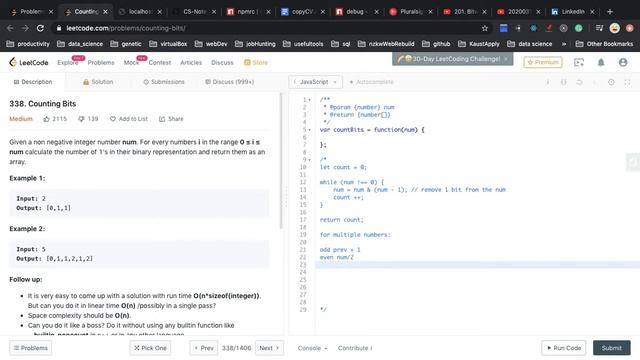Switch to the Pluralsight browser tab
Screen dimensions: 640x360
click(x=411, y=12)
